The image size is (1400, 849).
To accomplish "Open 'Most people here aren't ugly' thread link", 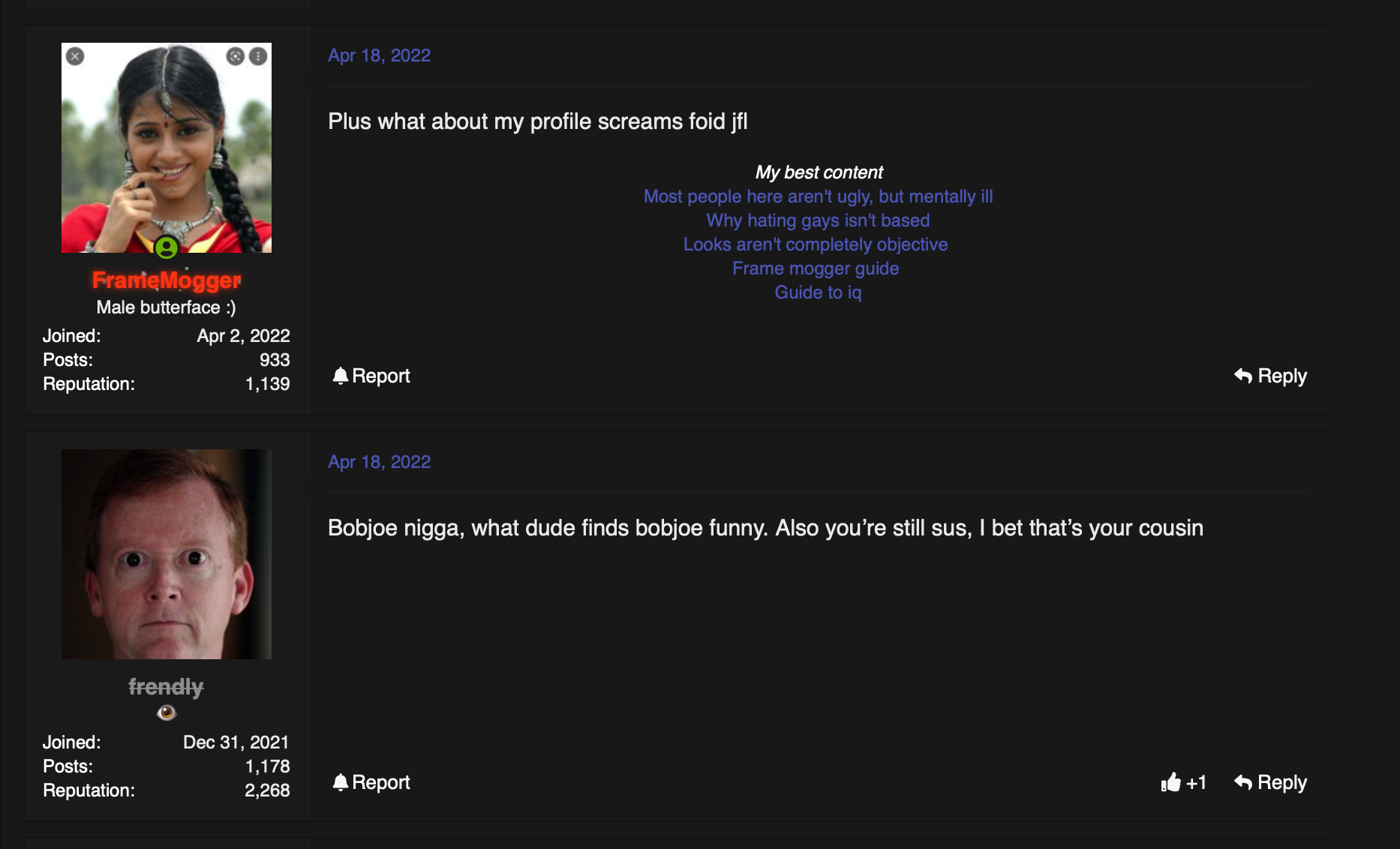I will click(x=818, y=196).
